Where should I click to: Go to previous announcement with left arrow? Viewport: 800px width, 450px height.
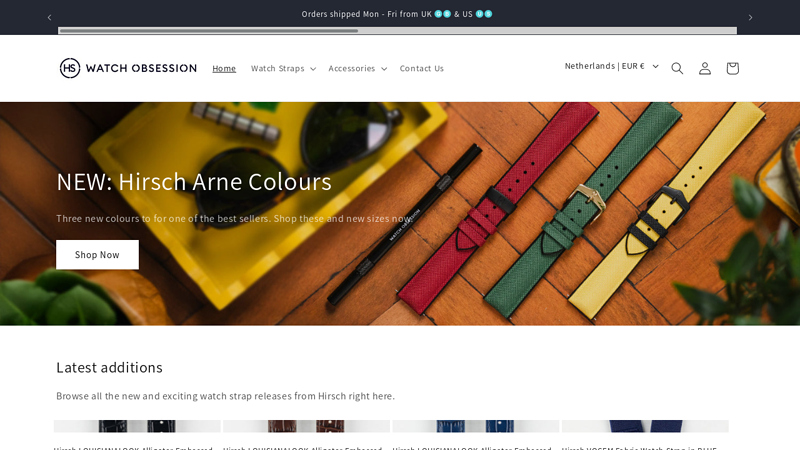pyautogui.click(x=50, y=17)
